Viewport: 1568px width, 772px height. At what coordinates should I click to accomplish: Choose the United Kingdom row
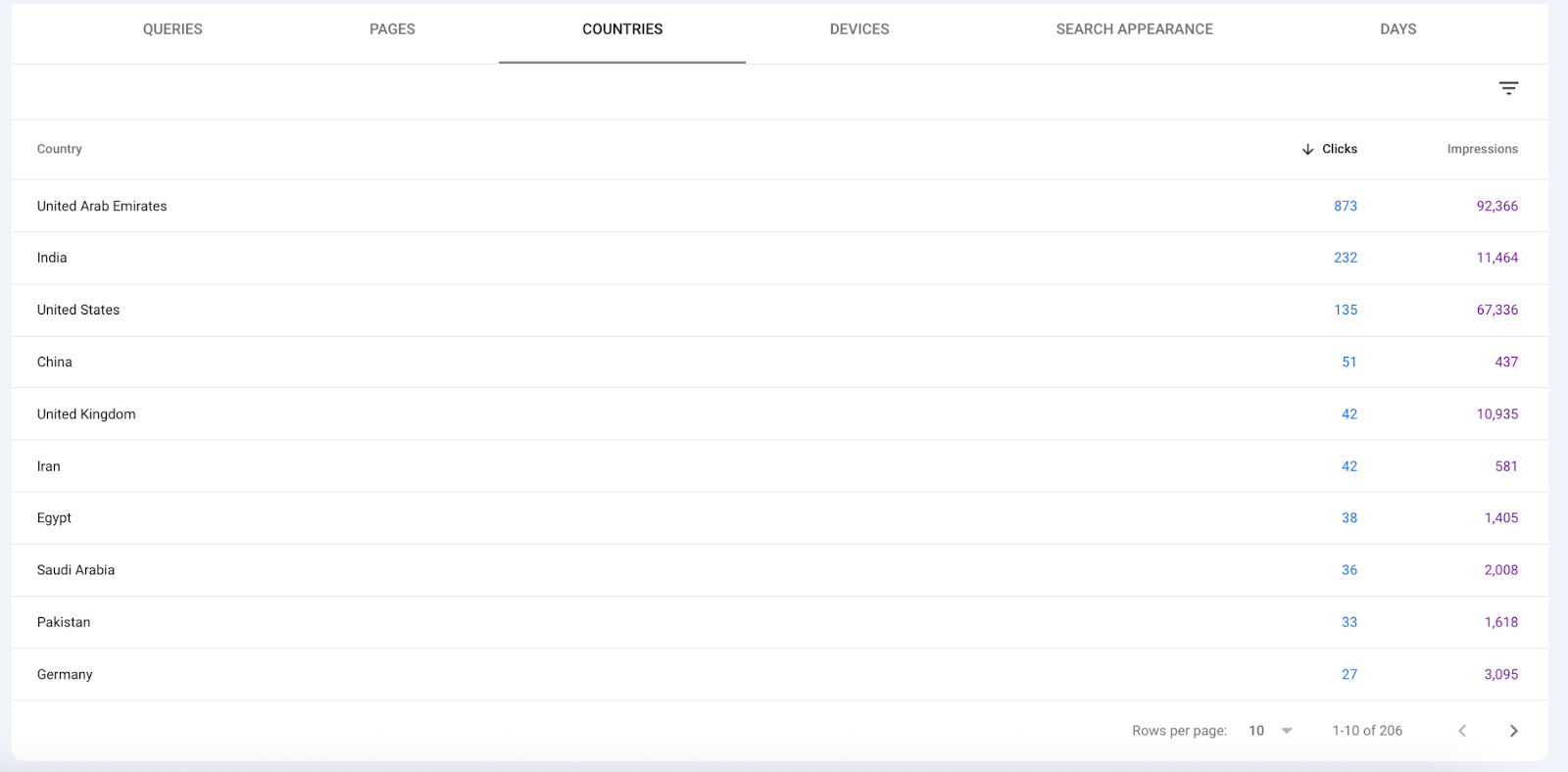click(86, 414)
